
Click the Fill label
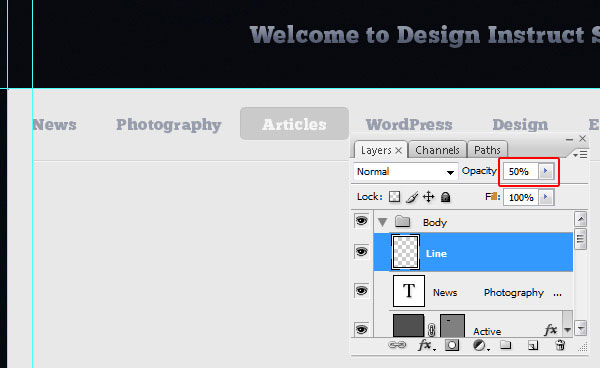492,197
